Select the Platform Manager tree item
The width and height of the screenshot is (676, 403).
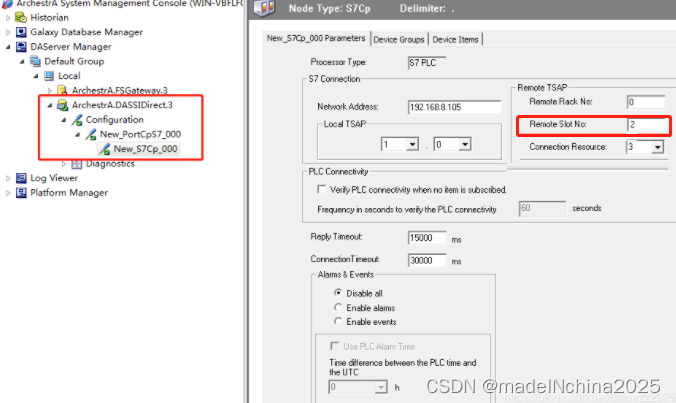[x=69, y=193]
